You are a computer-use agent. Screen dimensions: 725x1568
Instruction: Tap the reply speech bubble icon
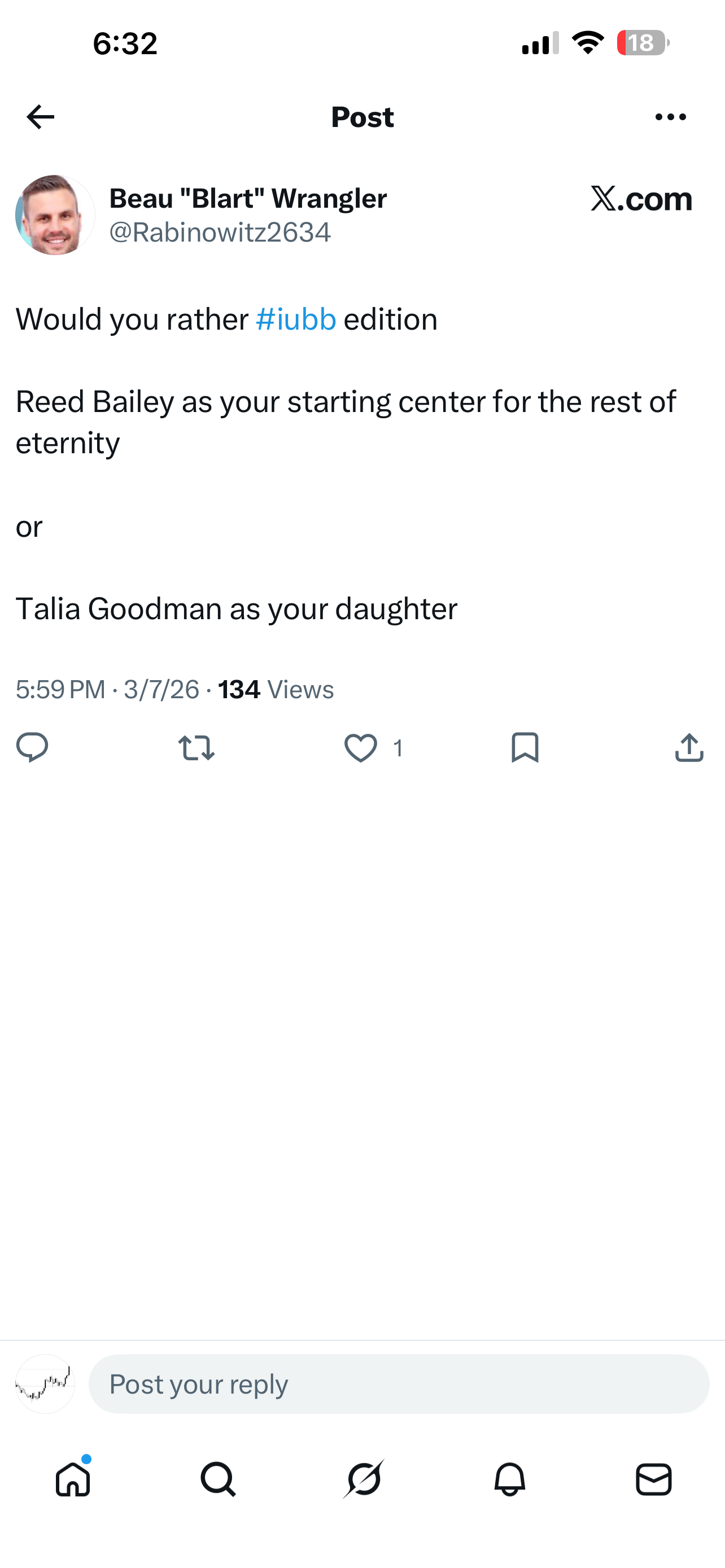(32, 747)
